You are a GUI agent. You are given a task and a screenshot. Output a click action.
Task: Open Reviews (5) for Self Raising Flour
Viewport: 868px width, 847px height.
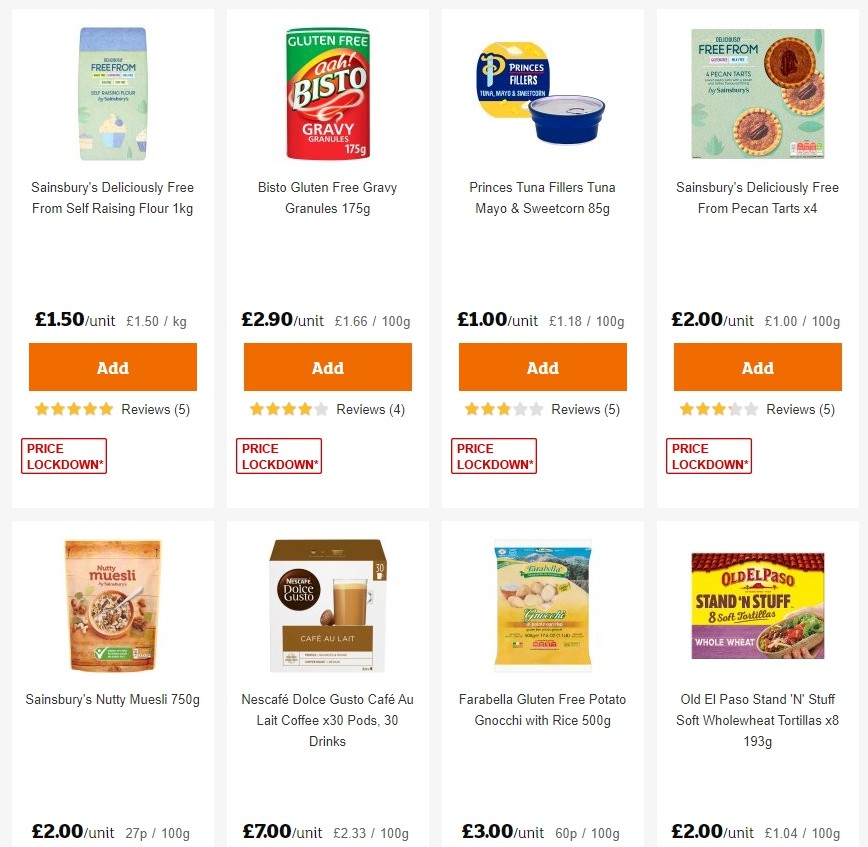156,409
